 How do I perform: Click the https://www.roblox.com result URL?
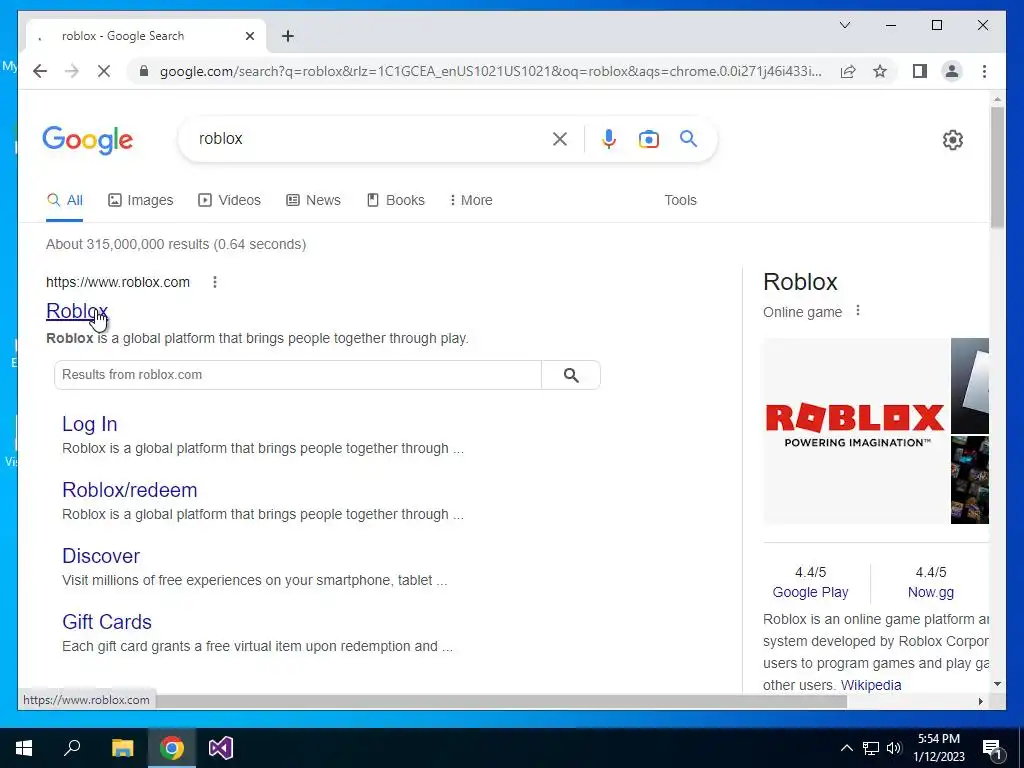pyautogui.click(x=118, y=282)
